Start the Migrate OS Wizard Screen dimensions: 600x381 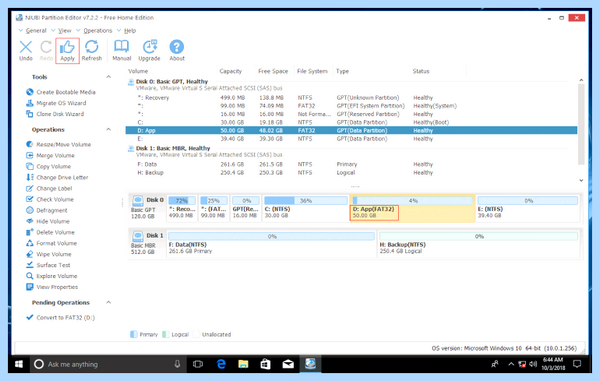56,103
